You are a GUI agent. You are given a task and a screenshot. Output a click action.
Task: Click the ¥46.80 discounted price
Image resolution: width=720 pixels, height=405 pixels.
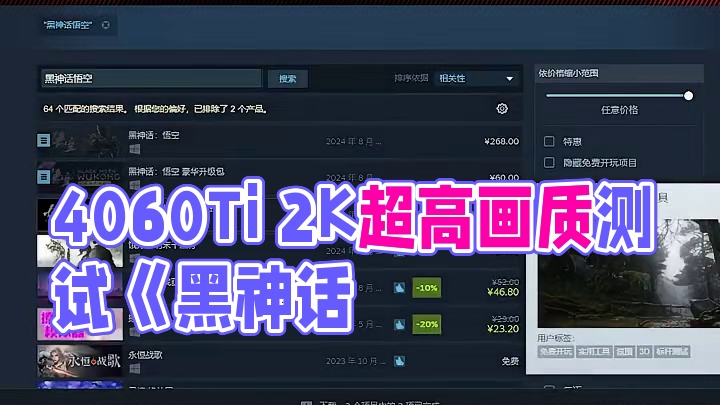tap(503, 292)
